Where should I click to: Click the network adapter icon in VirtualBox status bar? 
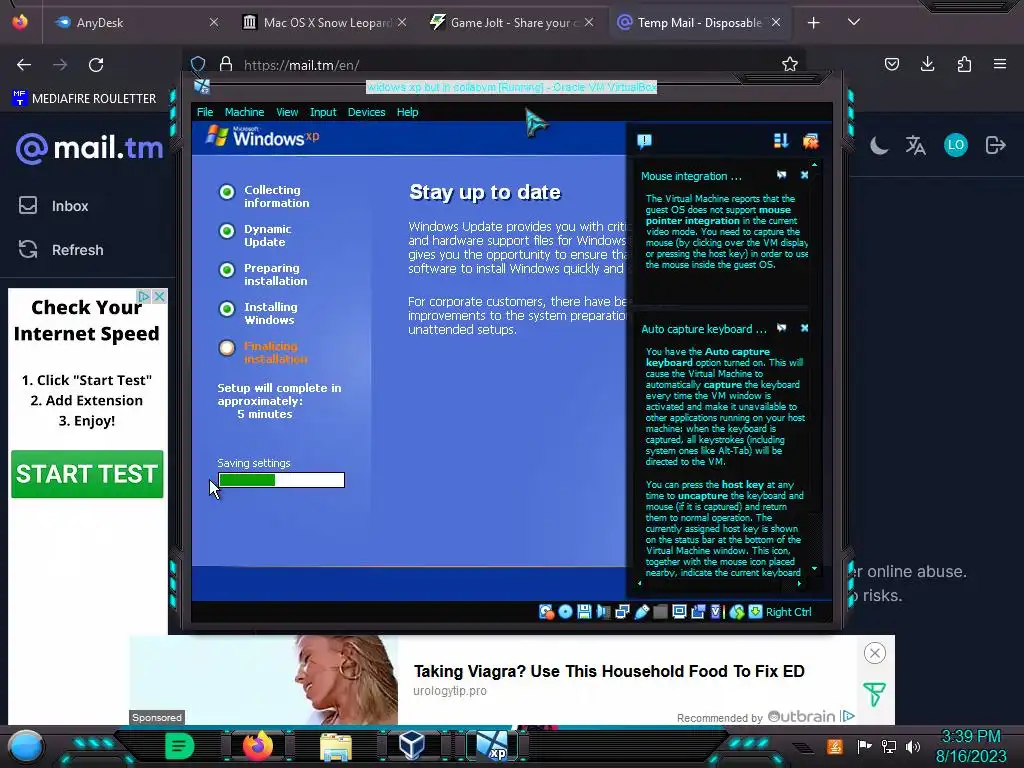coord(622,612)
